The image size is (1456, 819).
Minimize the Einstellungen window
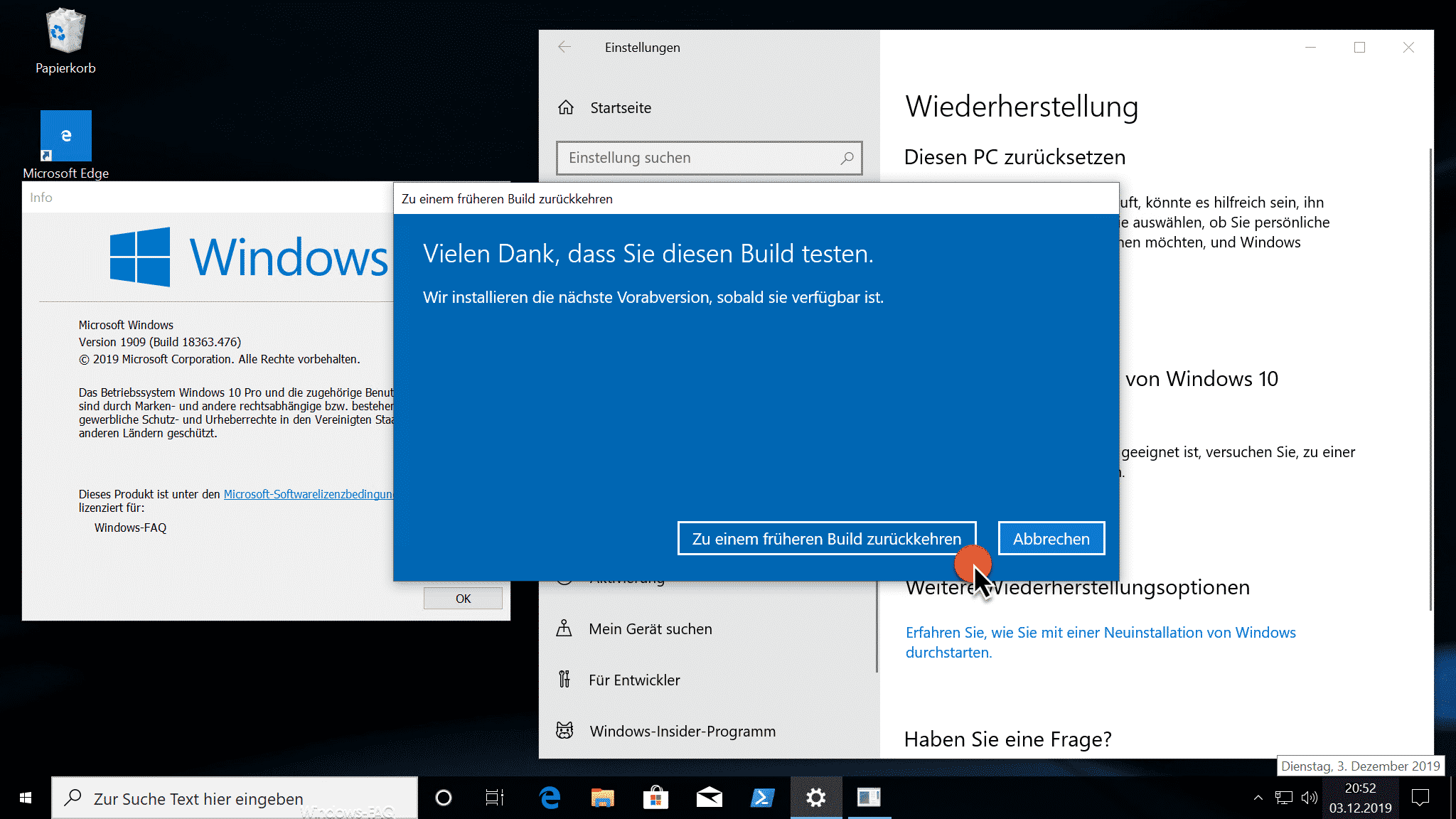point(1310,47)
